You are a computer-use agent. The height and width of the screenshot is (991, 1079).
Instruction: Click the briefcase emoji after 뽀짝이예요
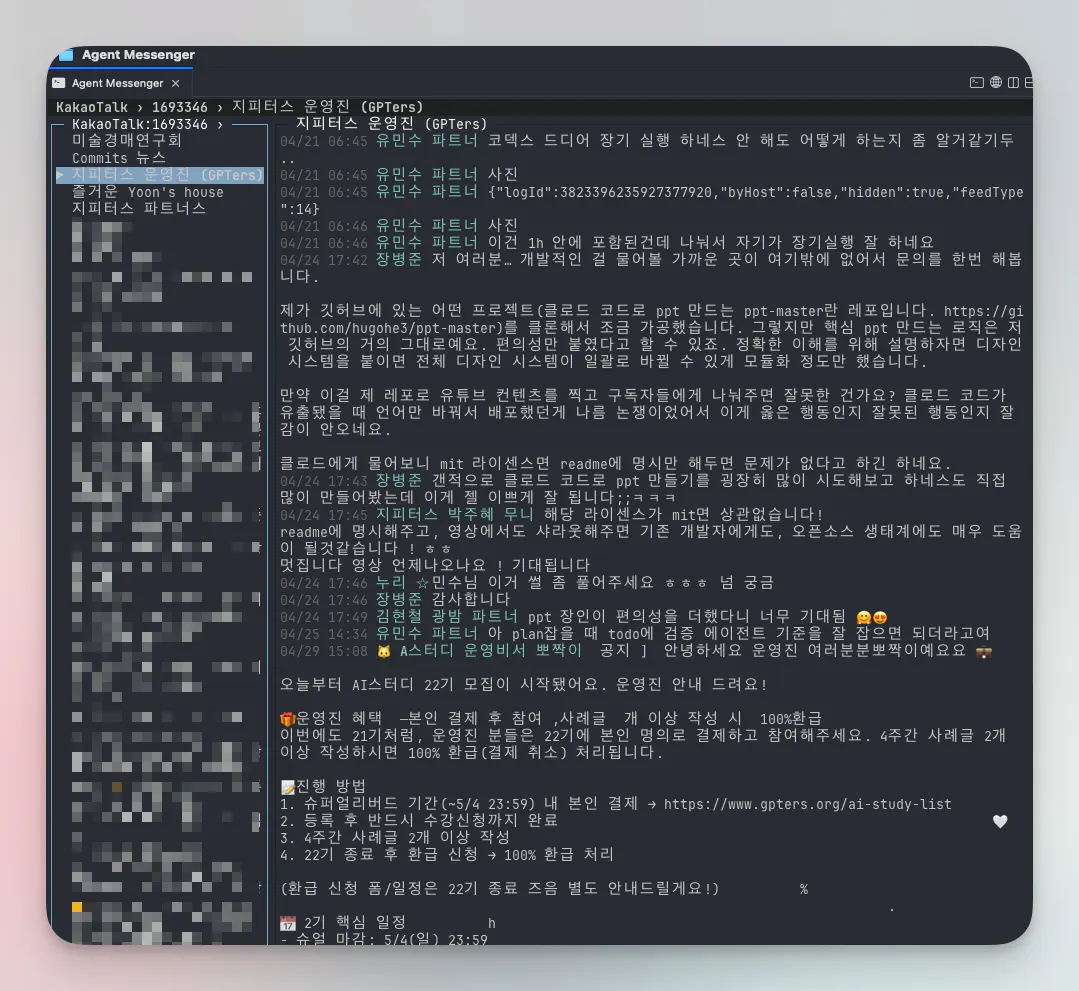[984, 651]
